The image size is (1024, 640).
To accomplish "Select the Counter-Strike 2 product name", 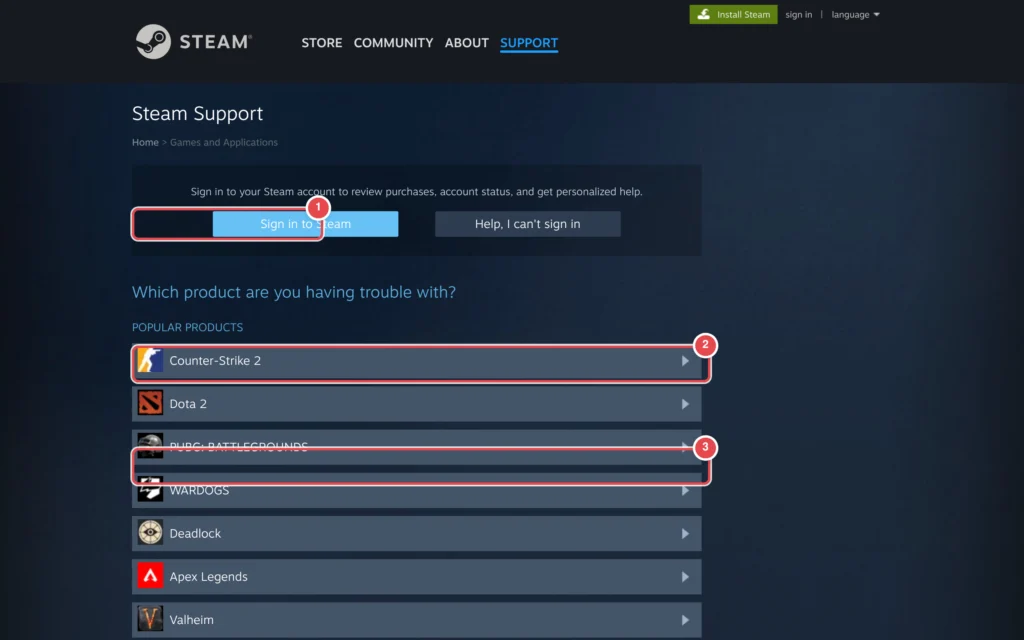I will [215, 360].
